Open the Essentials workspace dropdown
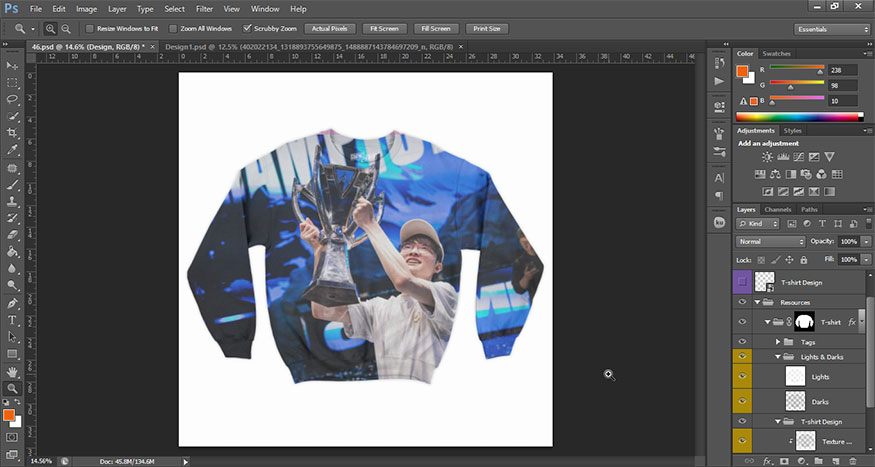The height and width of the screenshot is (467, 875). 831,29
